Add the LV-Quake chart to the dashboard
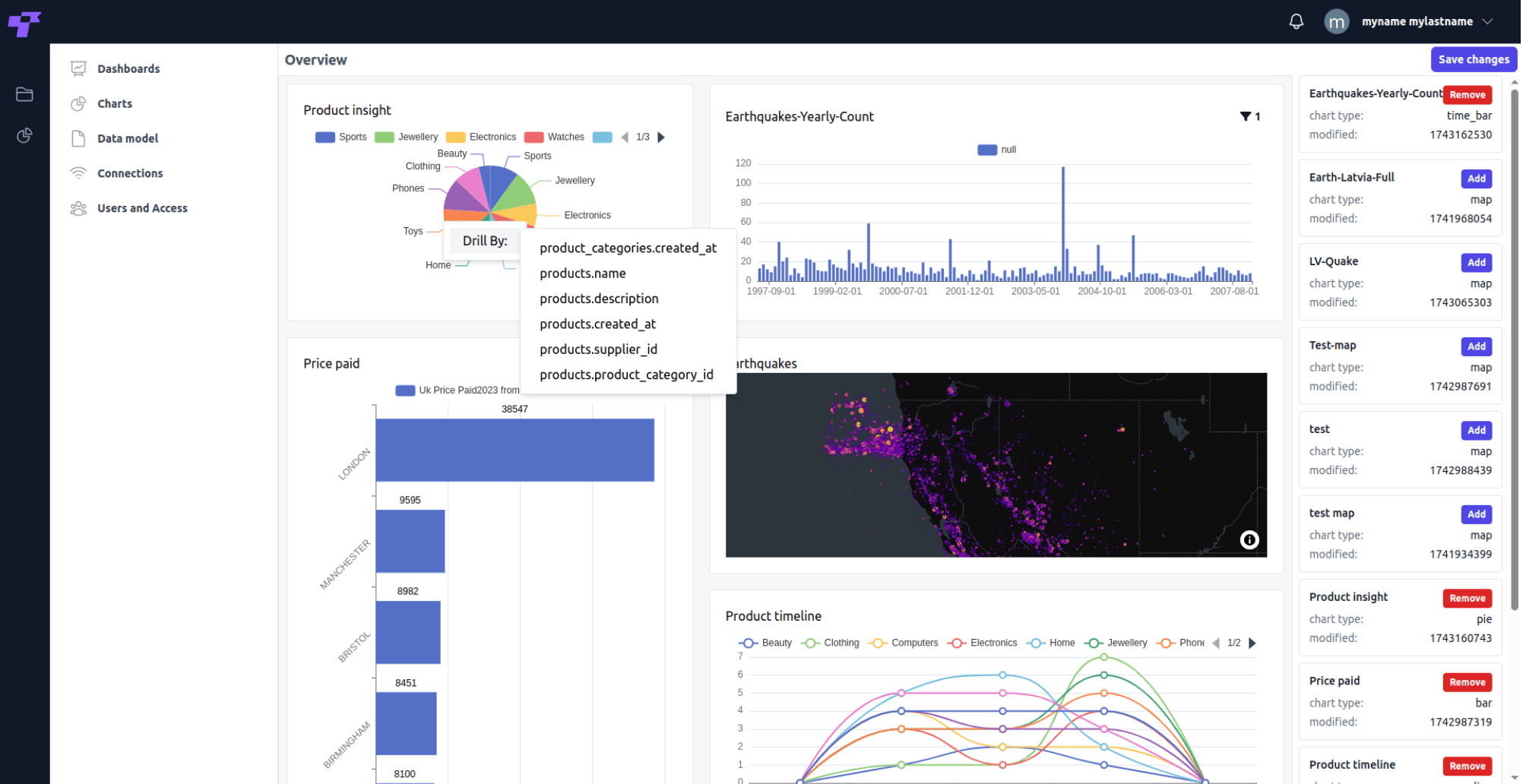The width and height of the screenshot is (1523, 784). (x=1475, y=262)
